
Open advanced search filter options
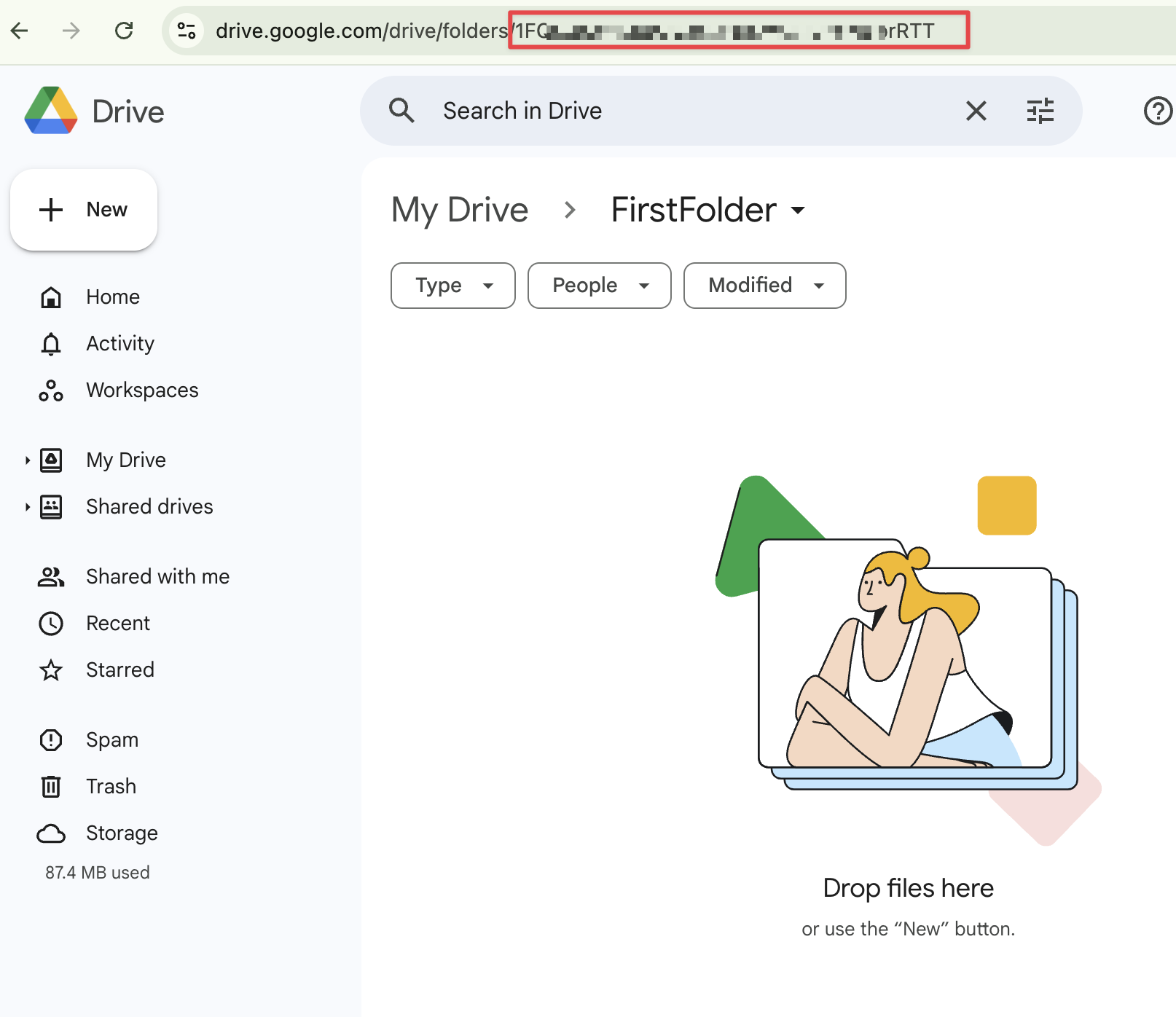click(x=1040, y=111)
